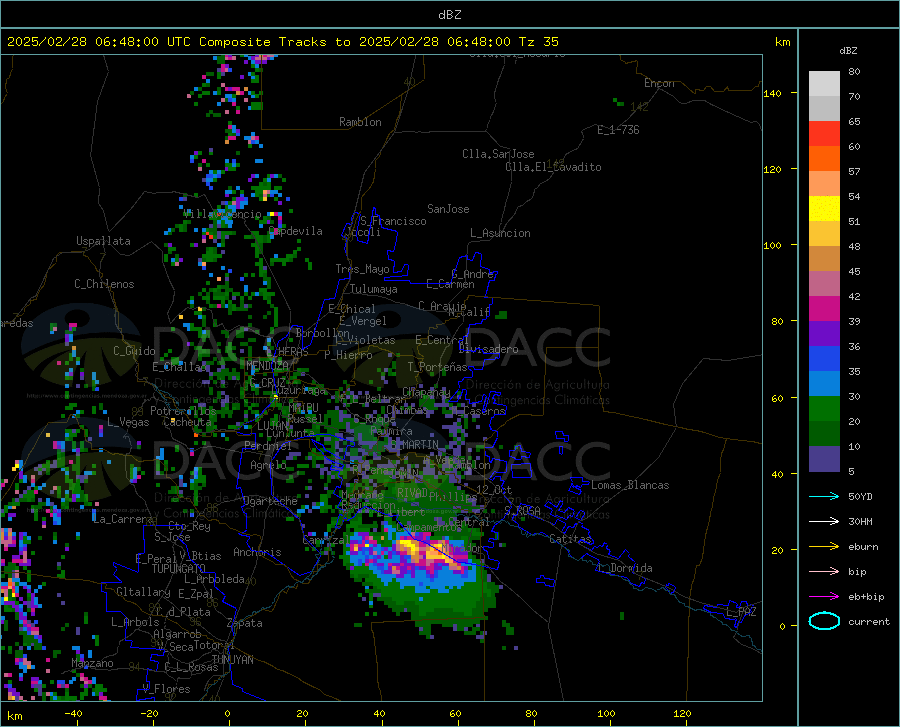Viewport: 900px width, 727px height.
Task: Click the 'Lomas_Blancas' map label
Action: click(630, 485)
